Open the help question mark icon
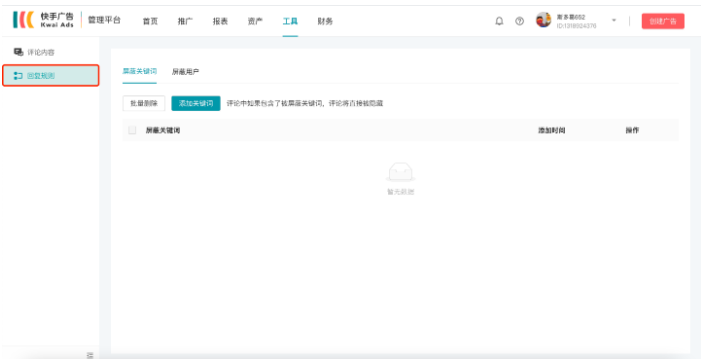Viewport: 702px width, 362px height. [519, 21]
